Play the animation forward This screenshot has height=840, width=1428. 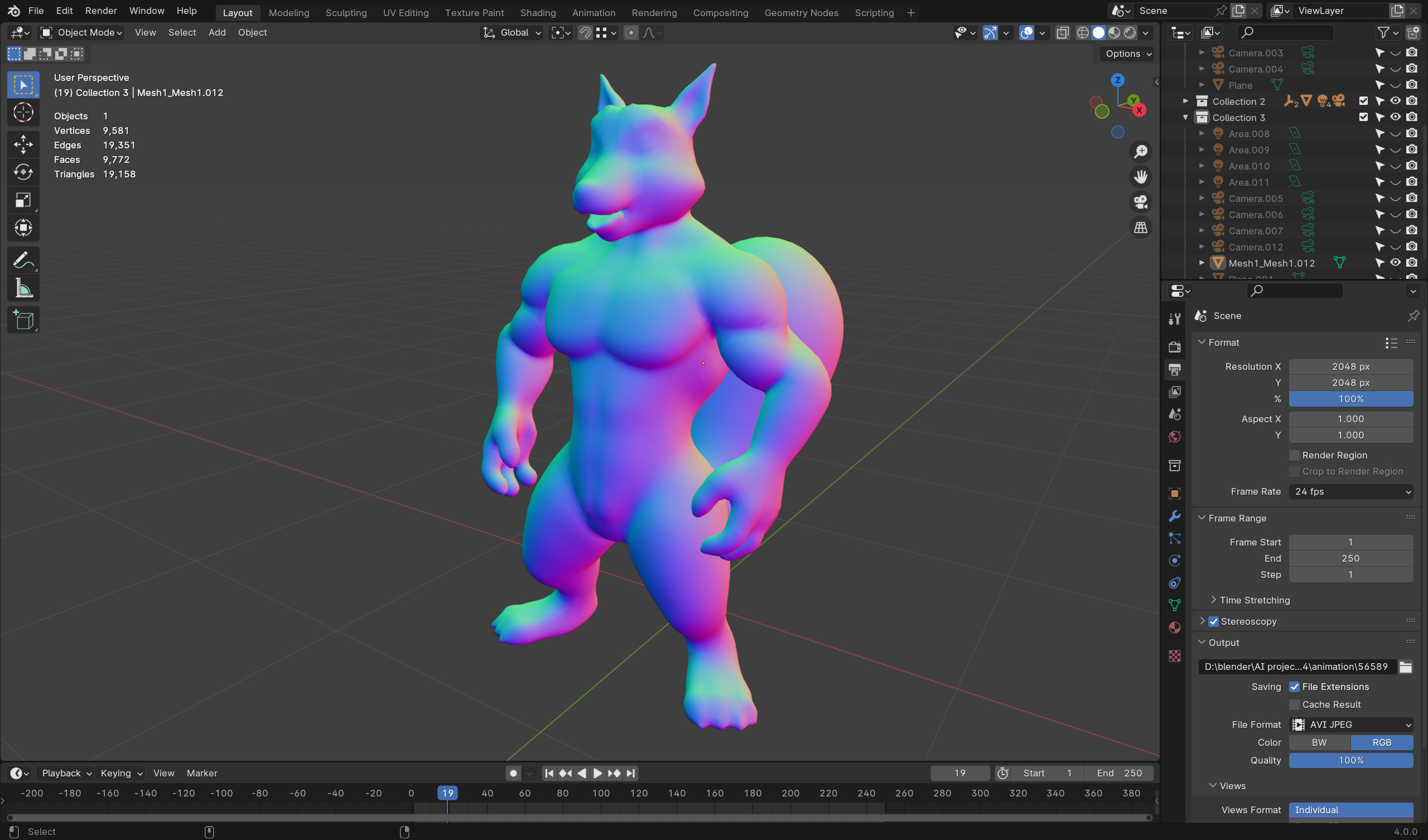(x=597, y=774)
